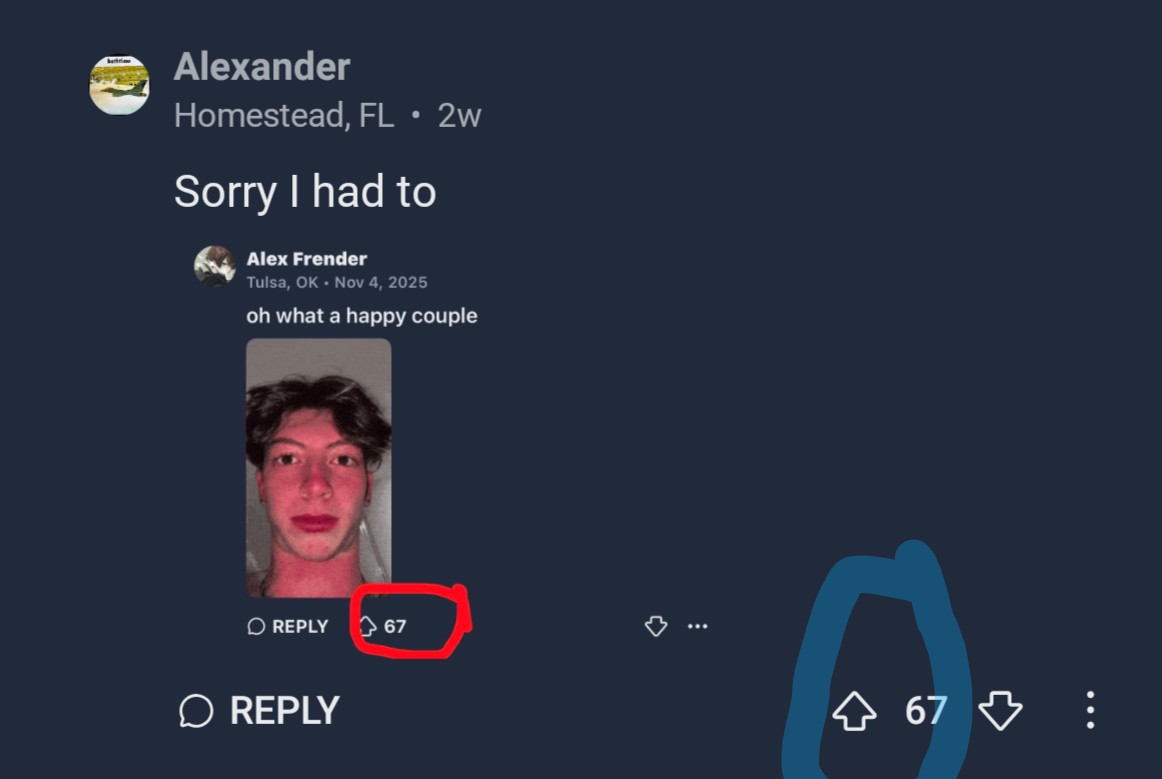Viewport: 1162px width, 779px height.
Task: Downvote Alex Frender's quoted post
Action: point(656,626)
